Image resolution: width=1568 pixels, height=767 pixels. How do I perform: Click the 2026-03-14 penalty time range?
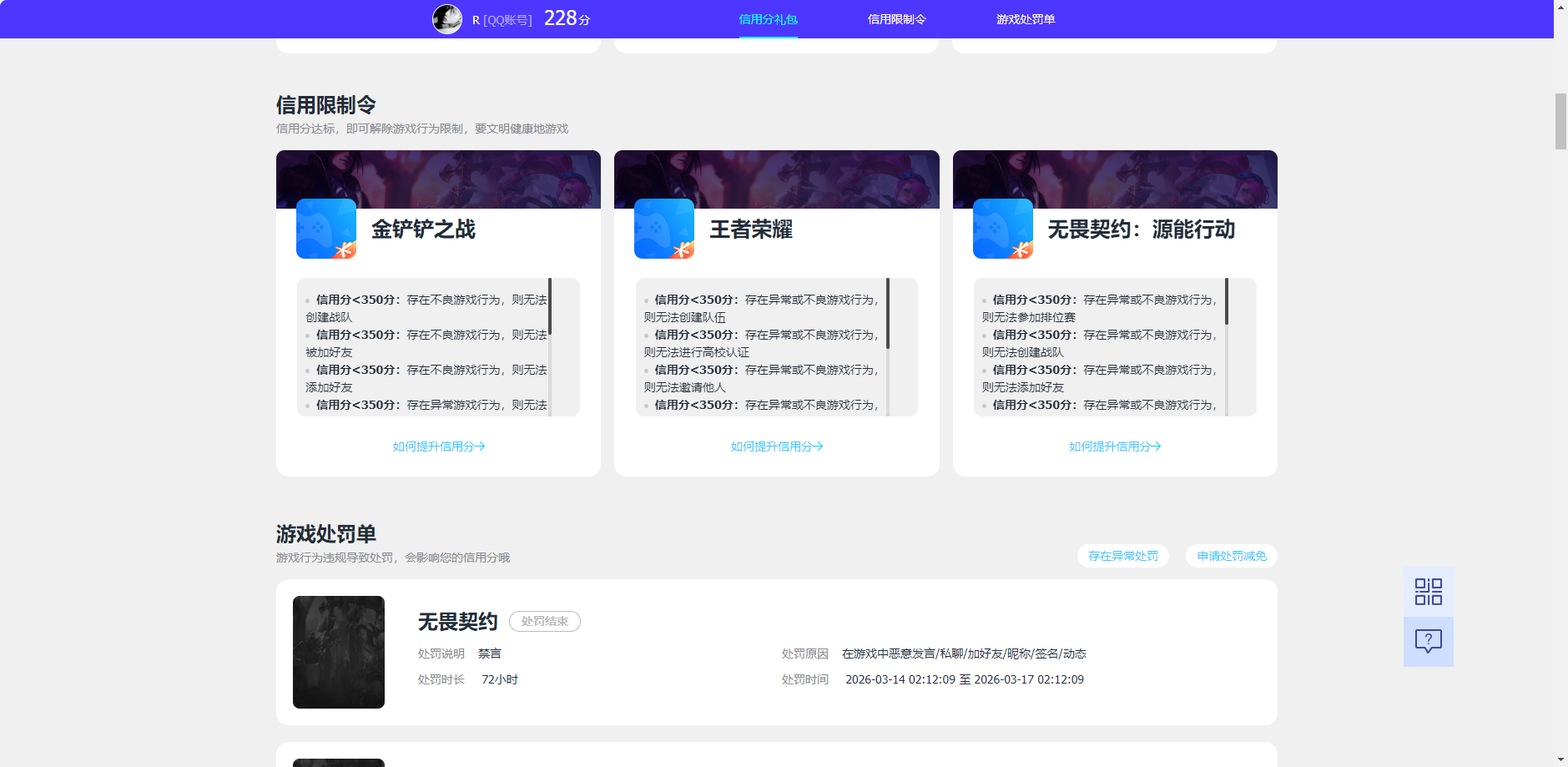[965, 679]
